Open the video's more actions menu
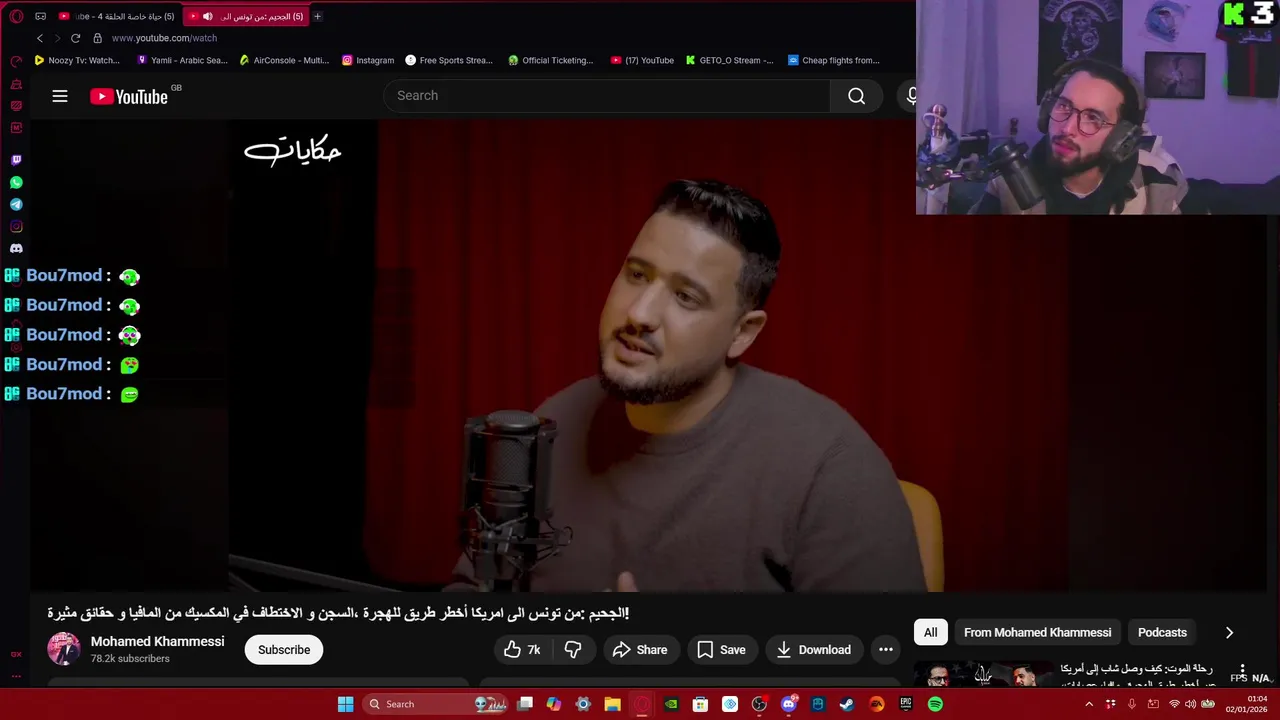The image size is (1280, 720). click(x=885, y=650)
